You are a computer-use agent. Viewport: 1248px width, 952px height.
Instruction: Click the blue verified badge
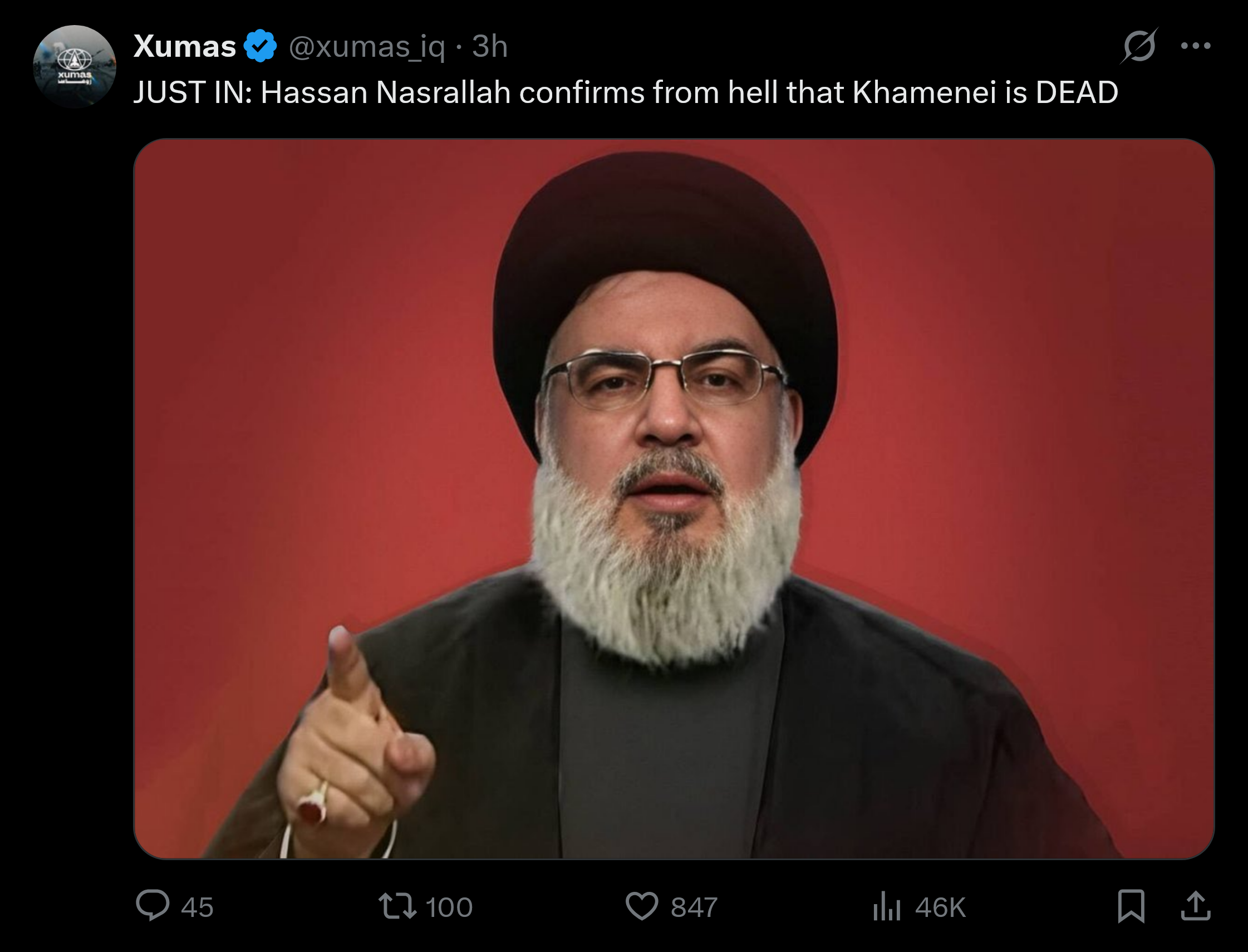260,46
